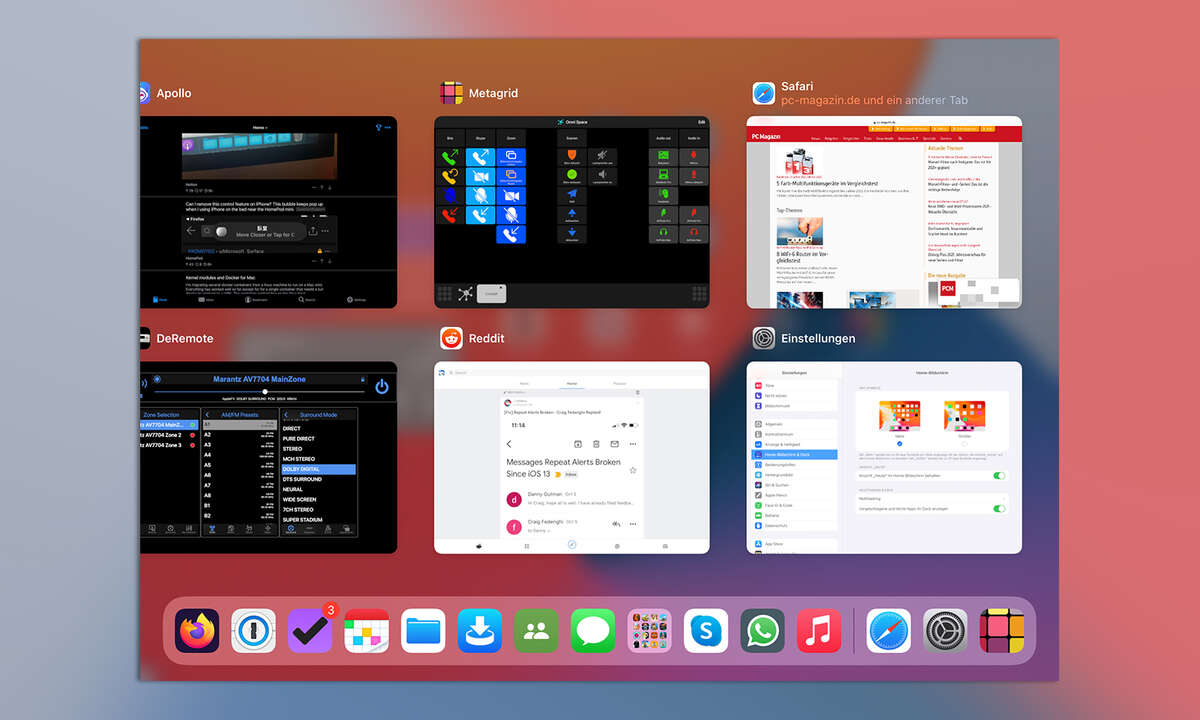Select AV7704 Zone 3 in DeRemote
1200x720 pixels.
[x=169, y=445]
